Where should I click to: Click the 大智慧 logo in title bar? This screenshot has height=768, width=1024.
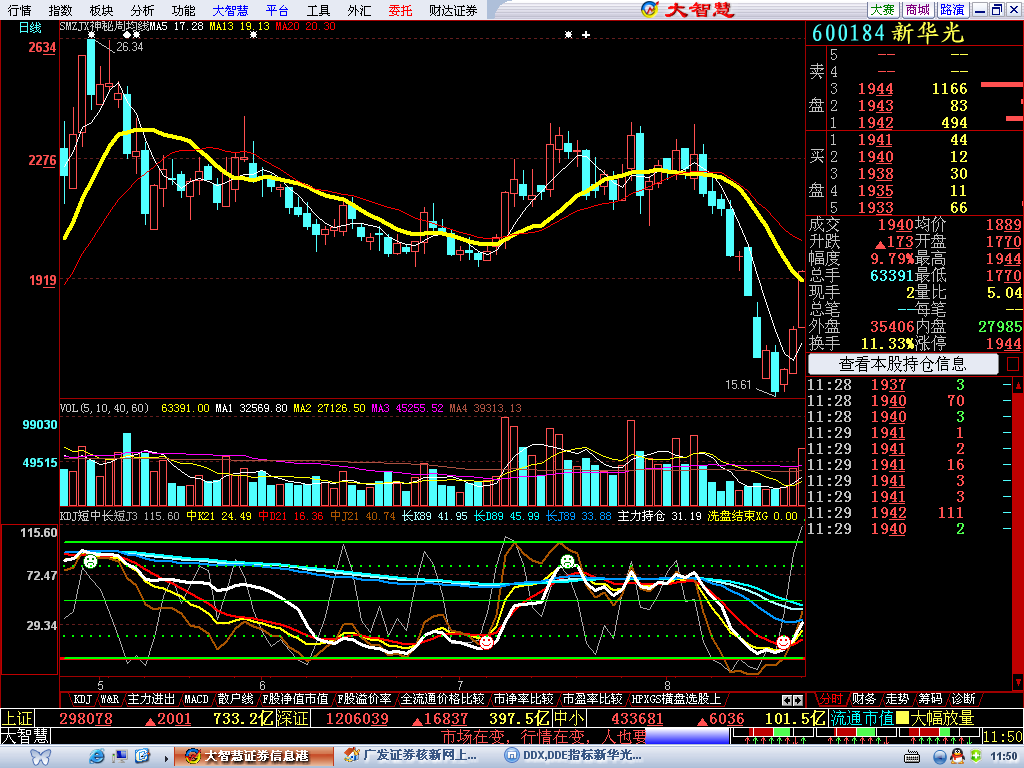coord(688,10)
